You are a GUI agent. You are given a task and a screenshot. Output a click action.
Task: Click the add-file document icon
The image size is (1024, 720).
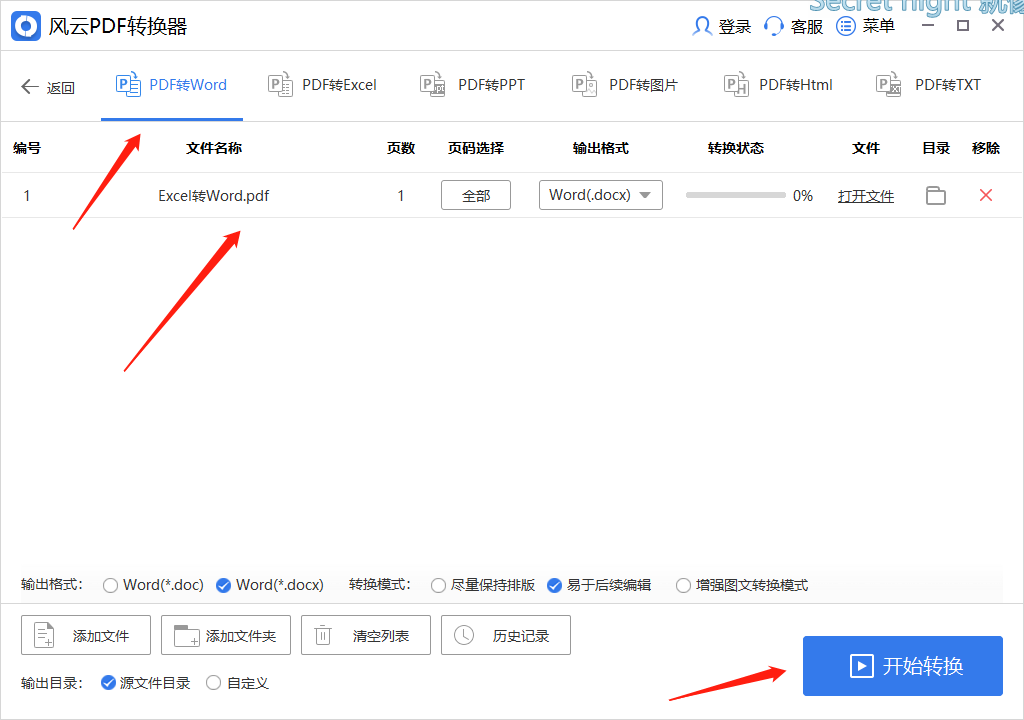(x=44, y=635)
